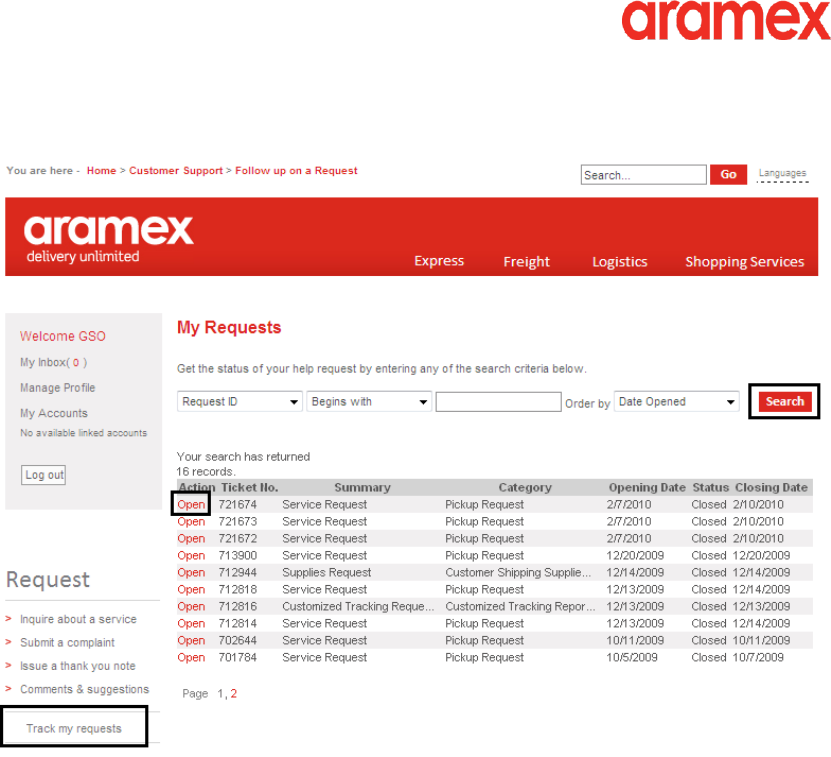Image resolution: width=831 pixels, height=757 pixels.
Task: Go to the Shopping Services section
Action: (x=745, y=262)
